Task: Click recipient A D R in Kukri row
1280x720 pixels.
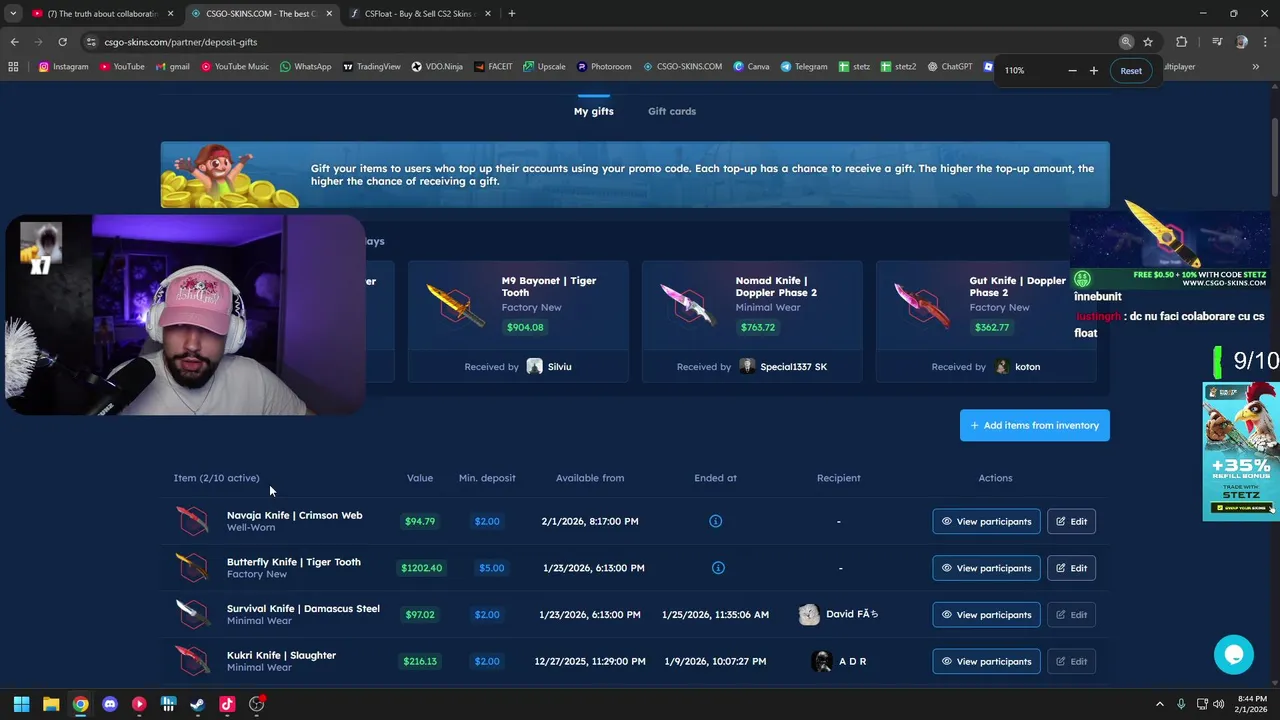Action: [839, 661]
